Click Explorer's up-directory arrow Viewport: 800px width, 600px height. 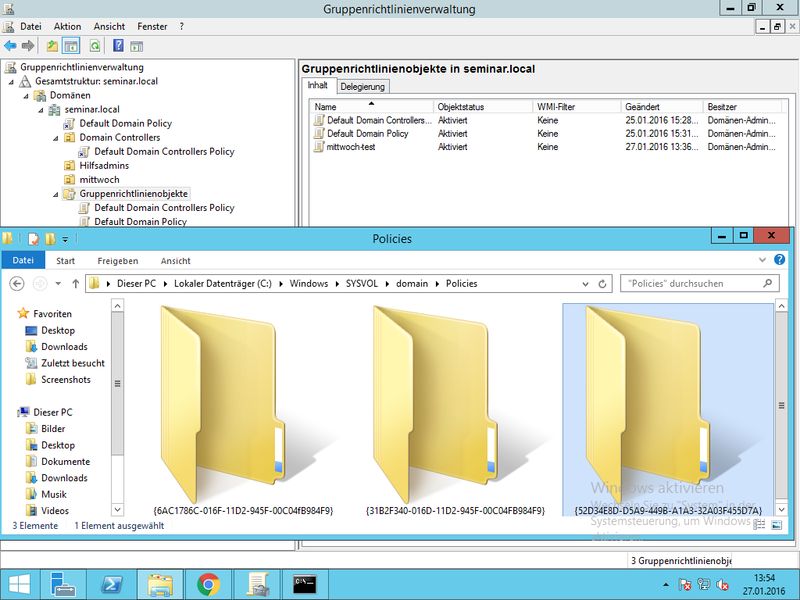coord(76,284)
